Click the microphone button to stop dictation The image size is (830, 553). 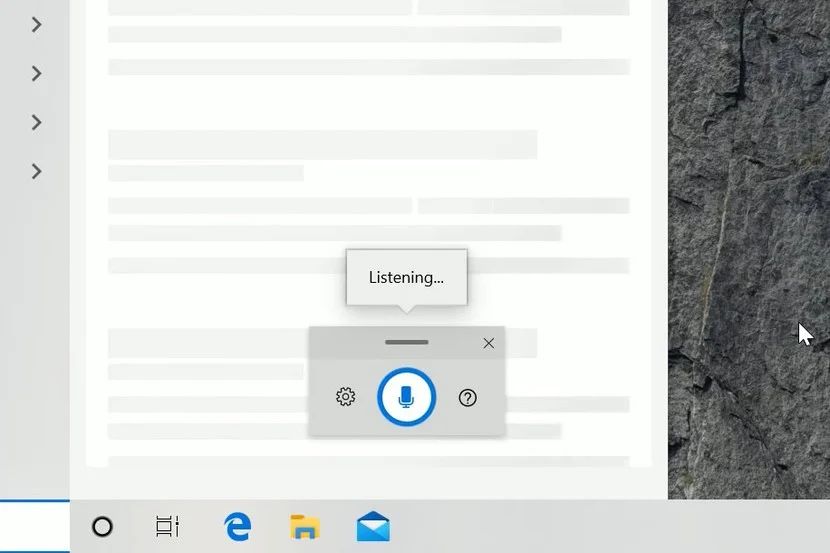point(407,397)
